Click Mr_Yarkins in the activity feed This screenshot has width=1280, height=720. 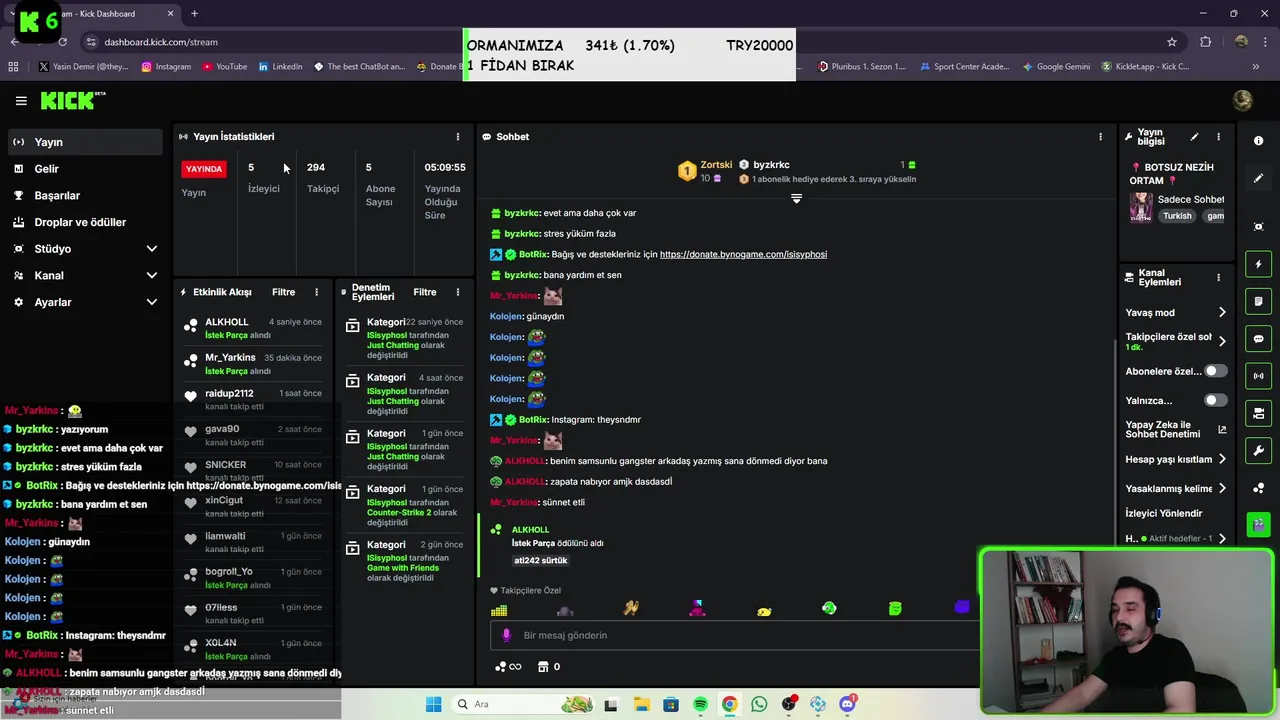(x=230, y=357)
